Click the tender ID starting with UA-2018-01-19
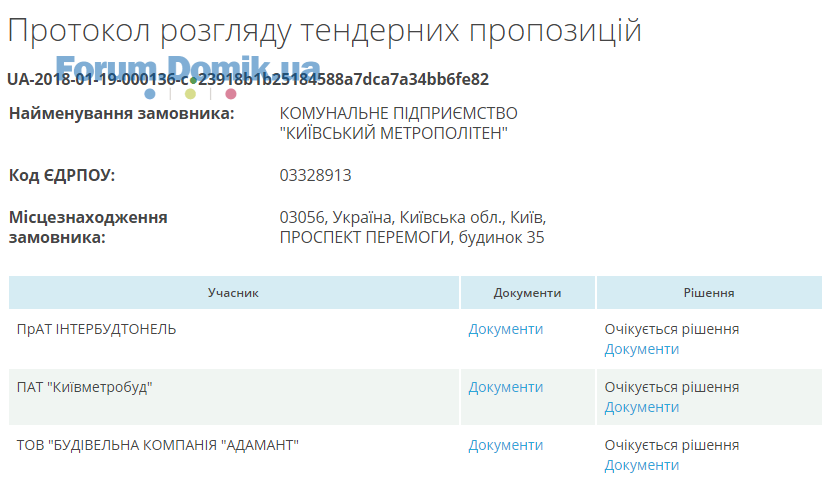Image resolution: width=839 pixels, height=501 pixels. pyautogui.click(x=248, y=79)
